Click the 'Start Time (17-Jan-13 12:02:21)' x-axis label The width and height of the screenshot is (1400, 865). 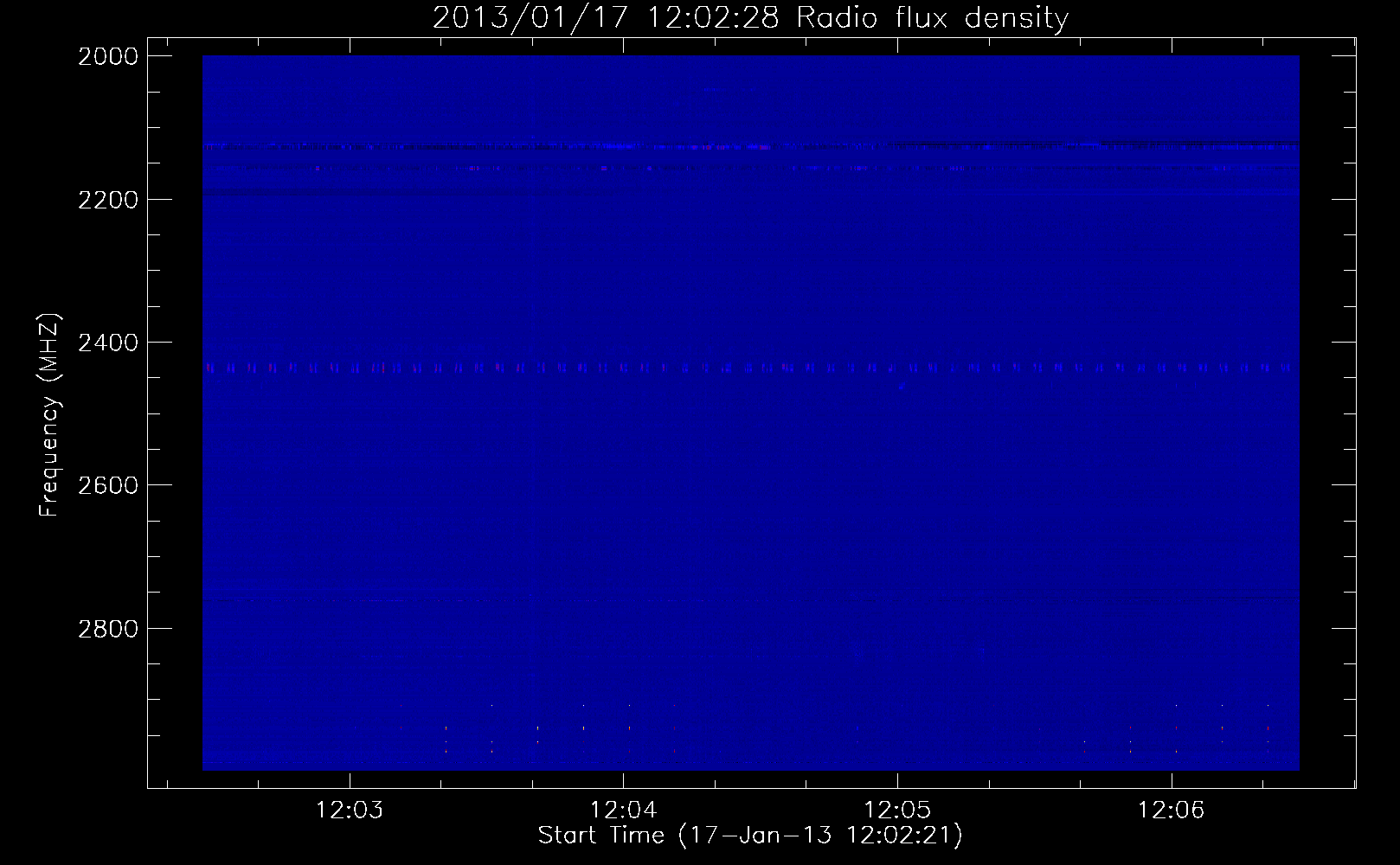click(x=750, y=836)
